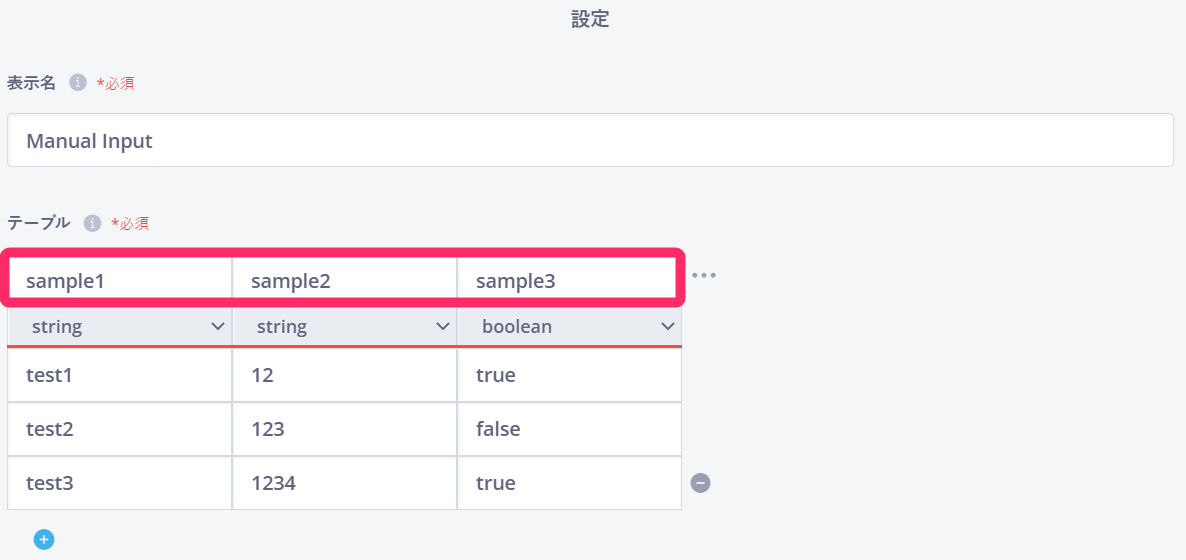Add a new row with blue plus icon

coord(44,540)
